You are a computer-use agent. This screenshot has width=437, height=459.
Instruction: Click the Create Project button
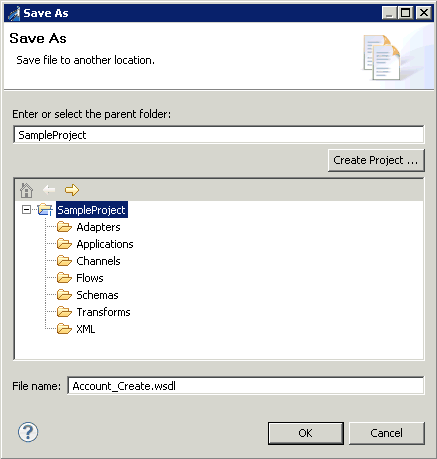point(376,160)
